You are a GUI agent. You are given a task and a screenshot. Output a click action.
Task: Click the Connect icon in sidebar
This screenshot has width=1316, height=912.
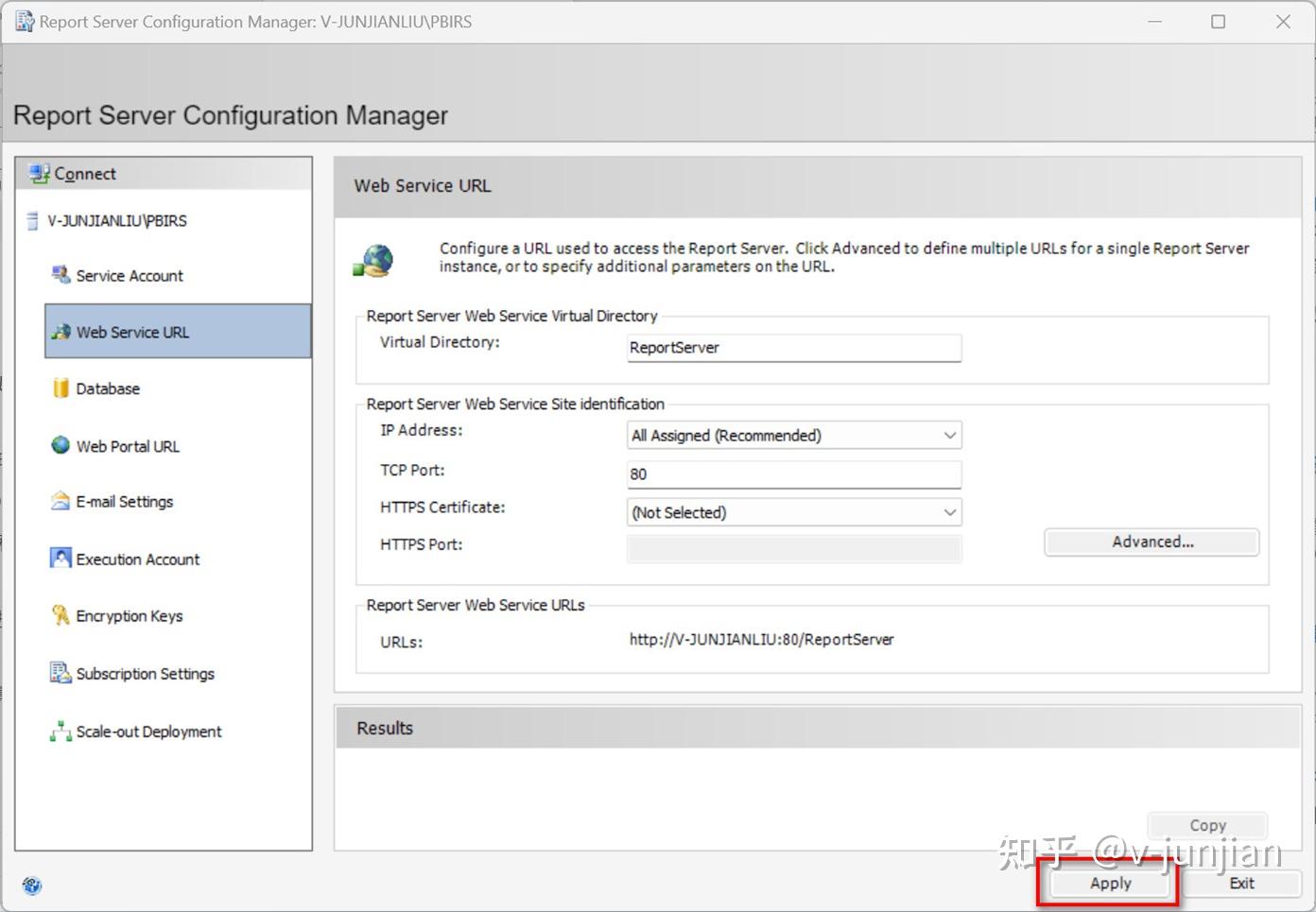click(39, 174)
